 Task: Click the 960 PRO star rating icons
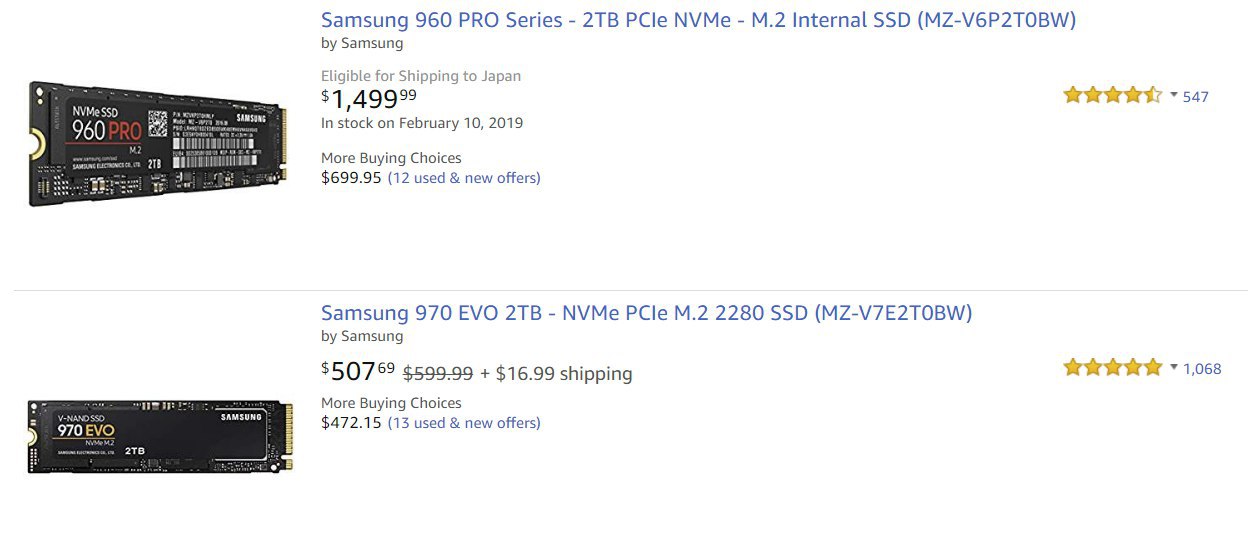(1111, 96)
